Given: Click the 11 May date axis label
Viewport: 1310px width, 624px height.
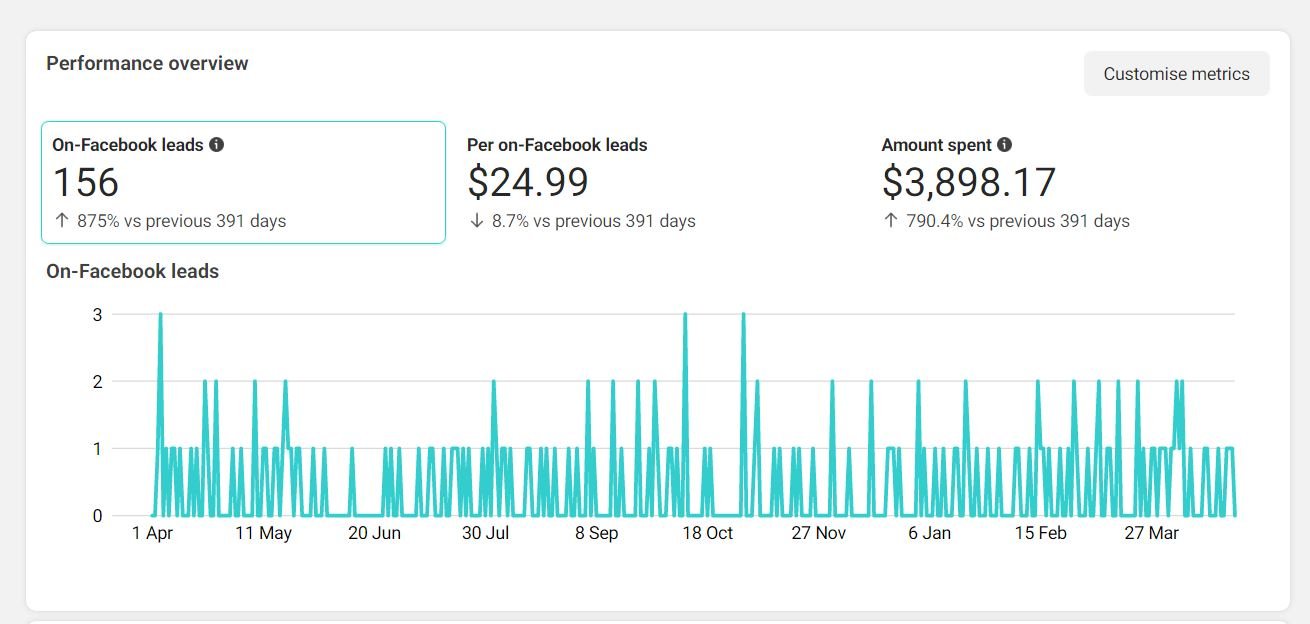Looking at the screenshot, I should [263, 533].
